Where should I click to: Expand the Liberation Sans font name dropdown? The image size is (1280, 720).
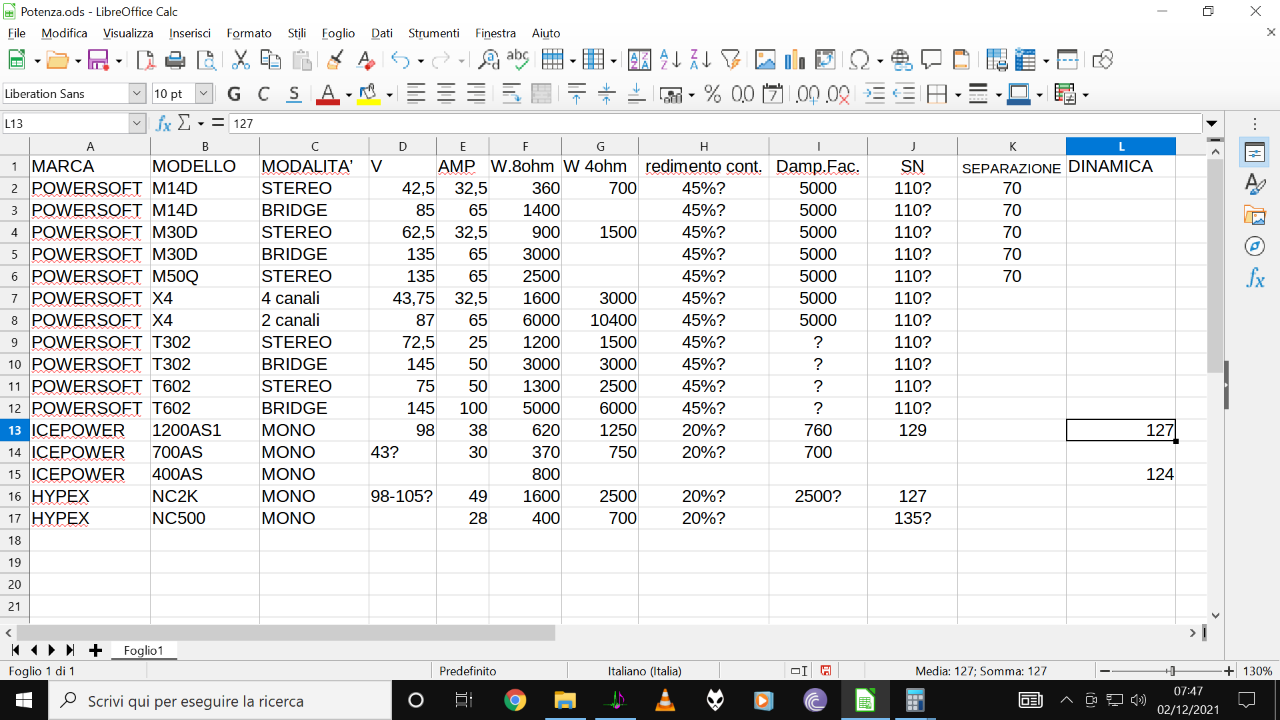coord(137,94)
